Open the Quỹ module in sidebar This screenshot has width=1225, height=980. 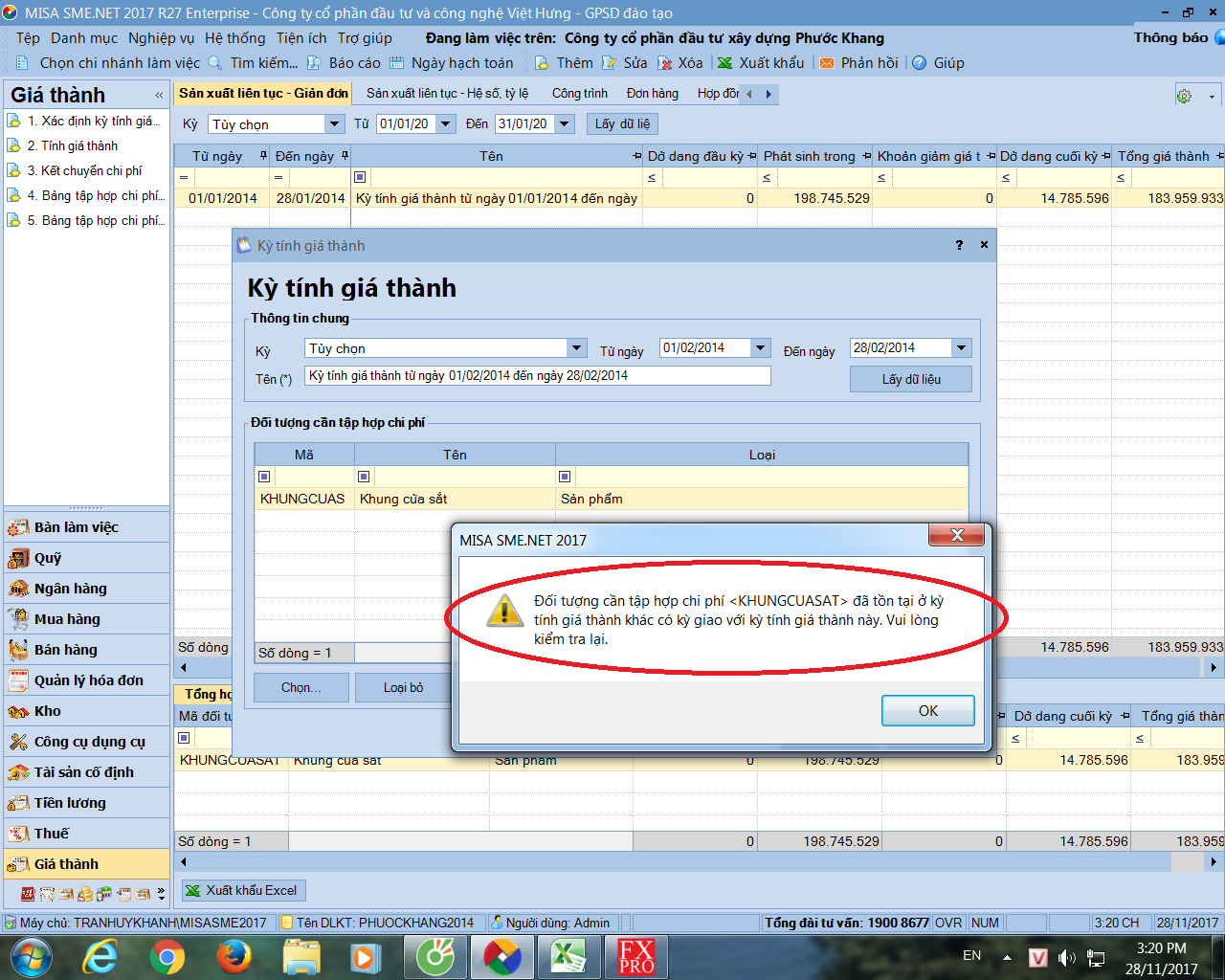86,558
